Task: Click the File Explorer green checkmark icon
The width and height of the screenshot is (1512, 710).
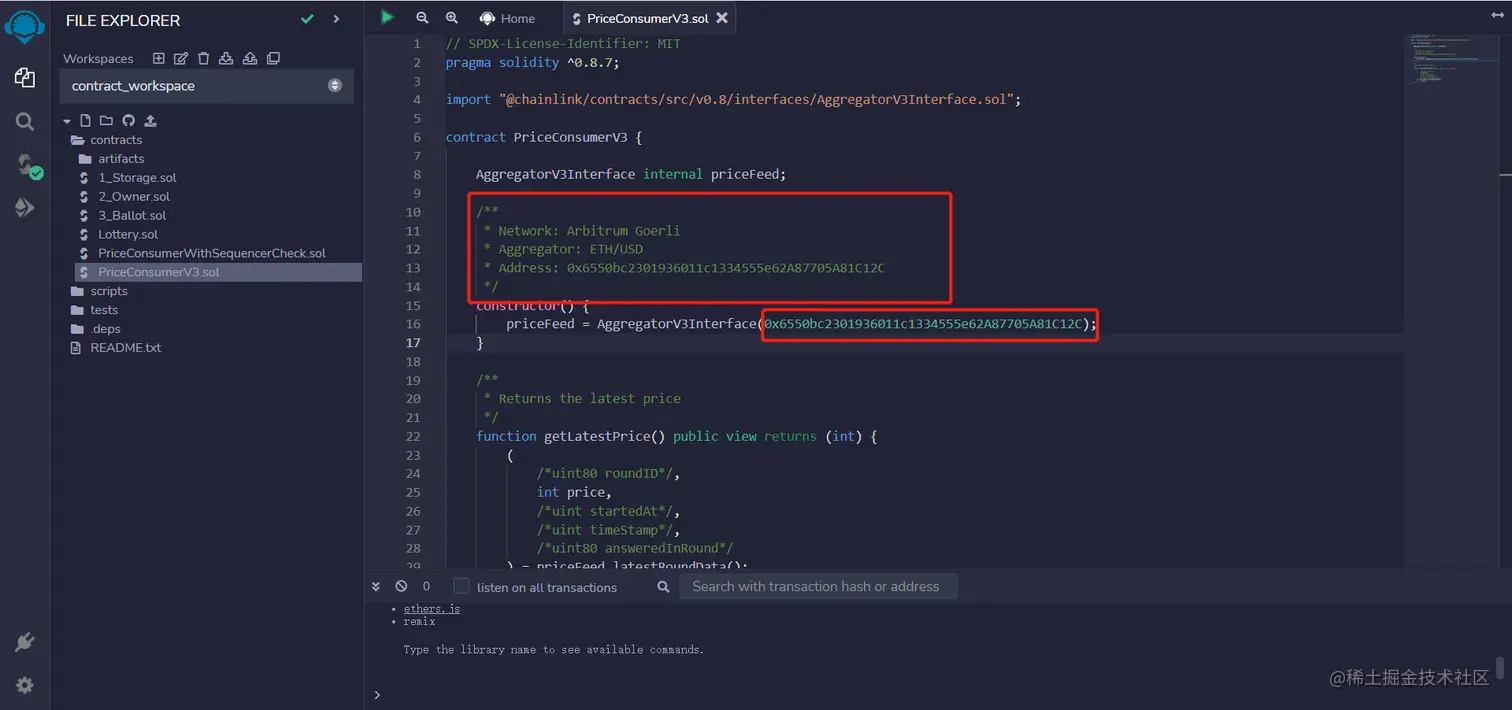Action: click(x=308, y=19)
